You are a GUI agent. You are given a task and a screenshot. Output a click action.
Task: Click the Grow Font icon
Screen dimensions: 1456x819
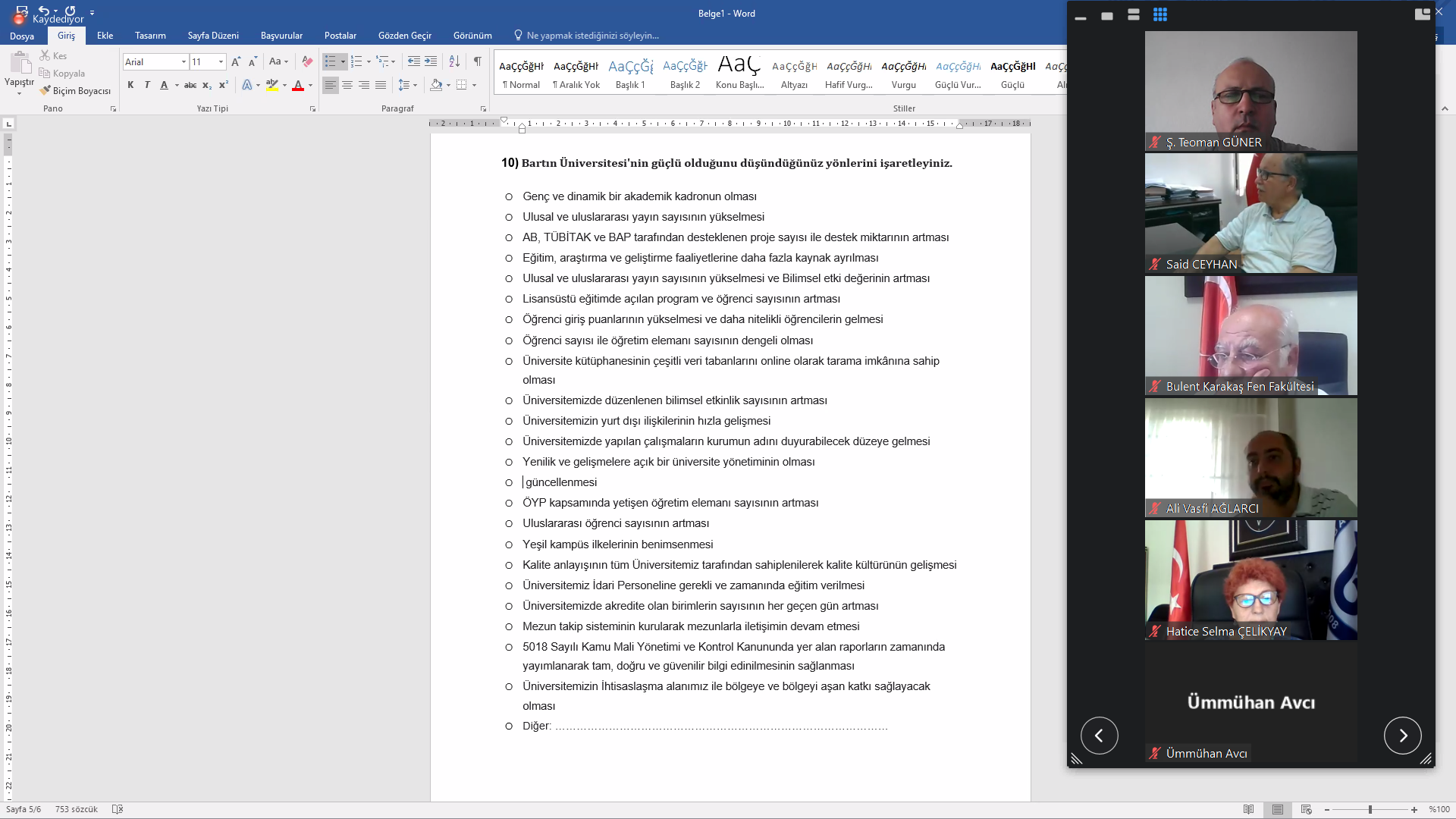236,61
